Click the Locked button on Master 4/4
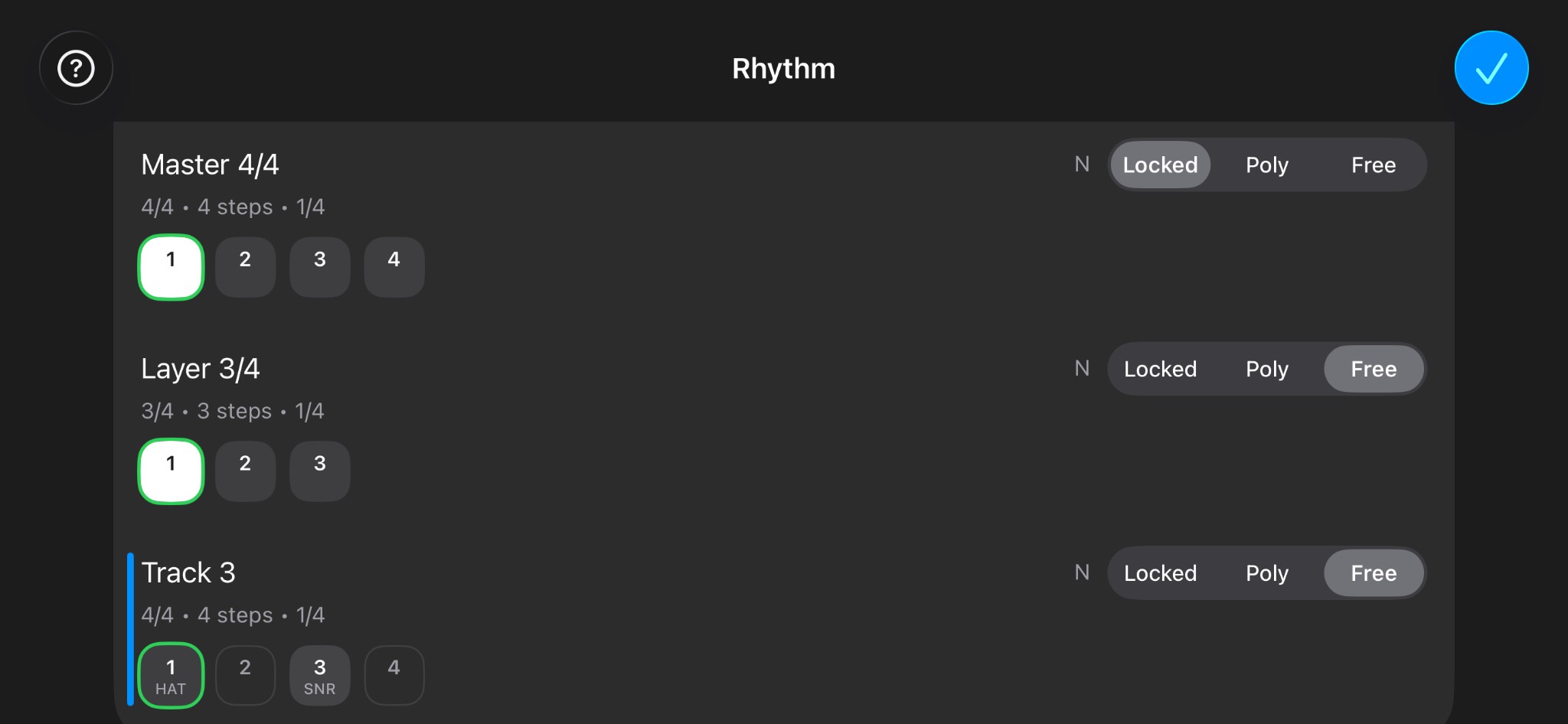1568x724 pixels. pyautogui.click(x=1160, y=165)
